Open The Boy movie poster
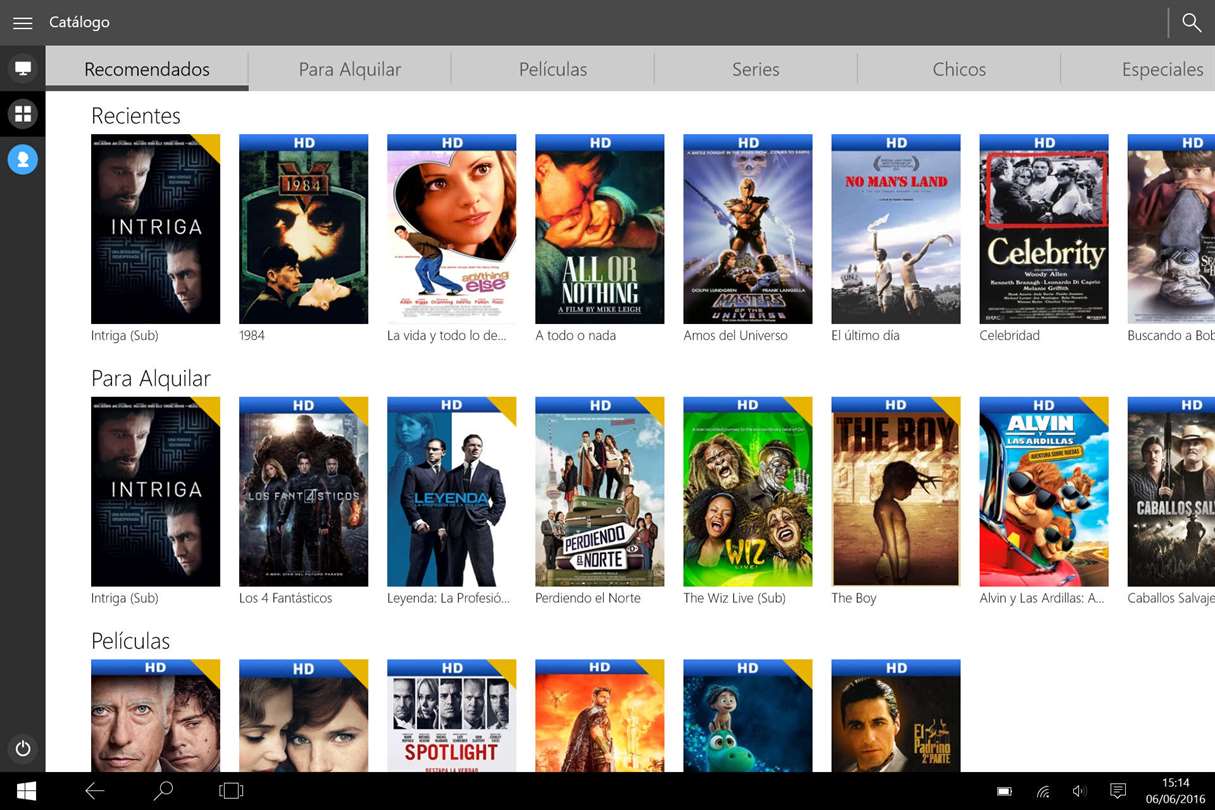The image size is (1215, 810). point(895,492)
